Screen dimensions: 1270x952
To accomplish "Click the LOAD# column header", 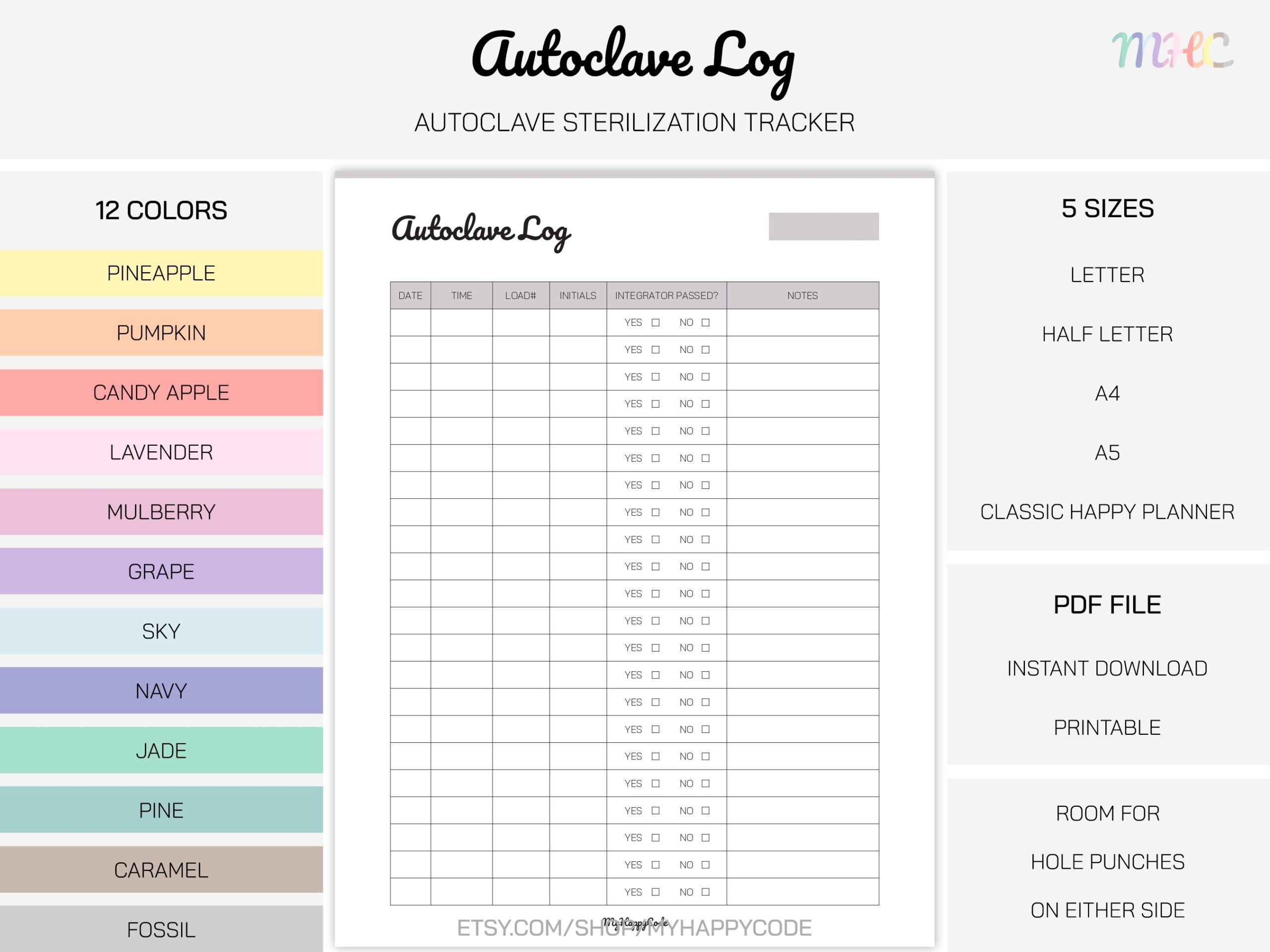I will tap(520, 296).
